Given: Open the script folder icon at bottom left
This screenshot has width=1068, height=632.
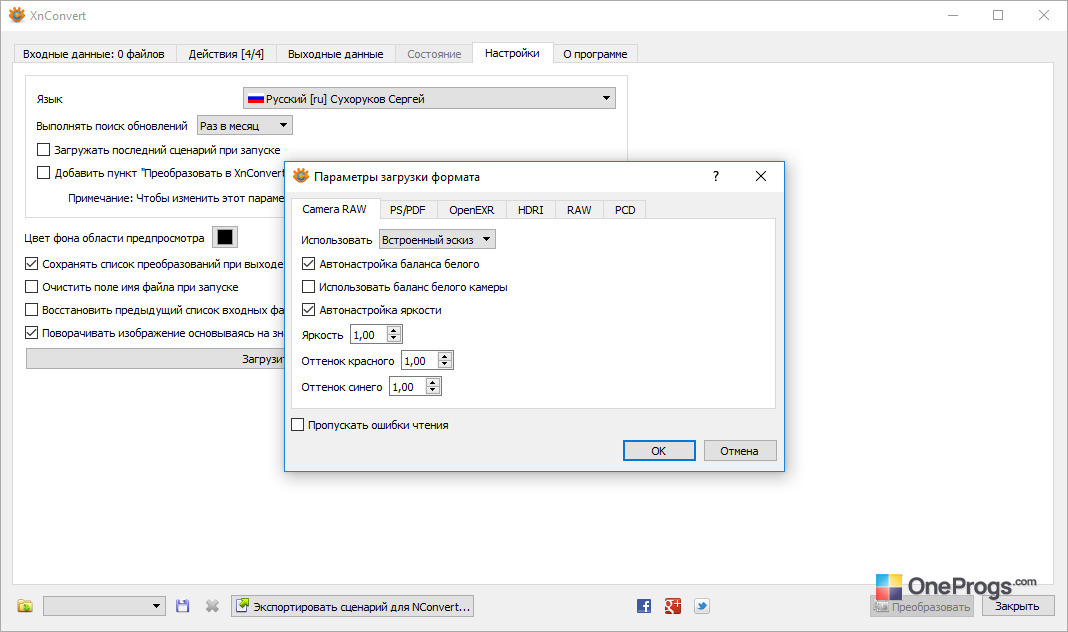Looking at the screenshot, I should tap(25, 605).
